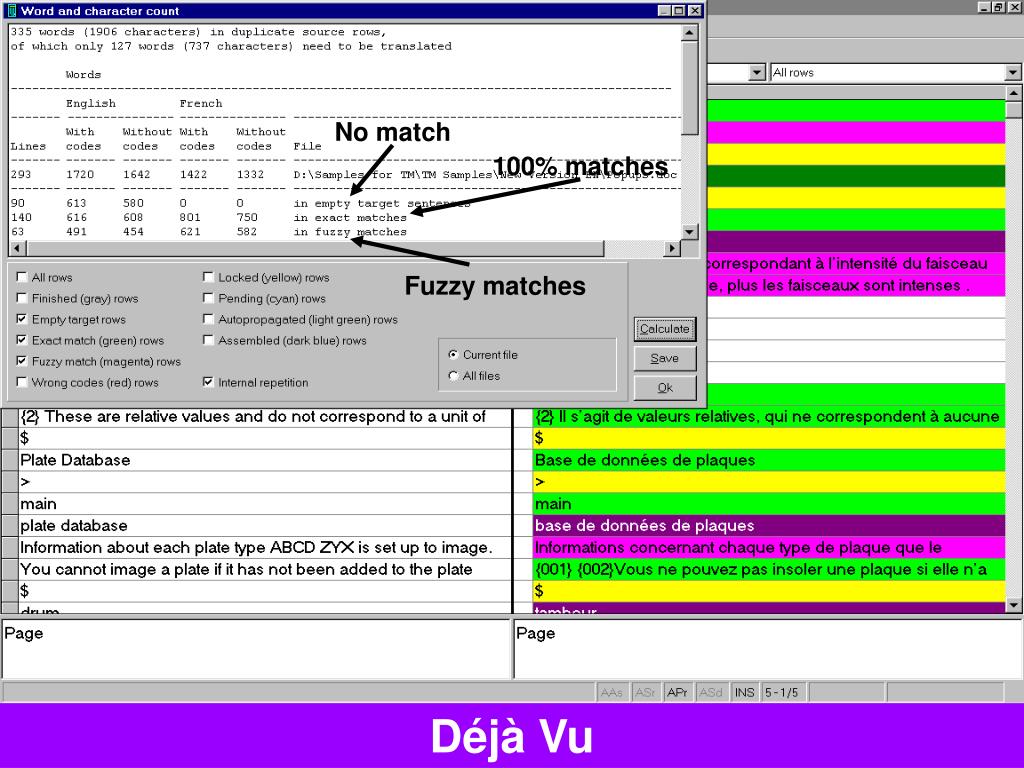Check Autopropagated (light green) rows
Viewport: 1024px width, 768px height.
click(x=208, y=319)
